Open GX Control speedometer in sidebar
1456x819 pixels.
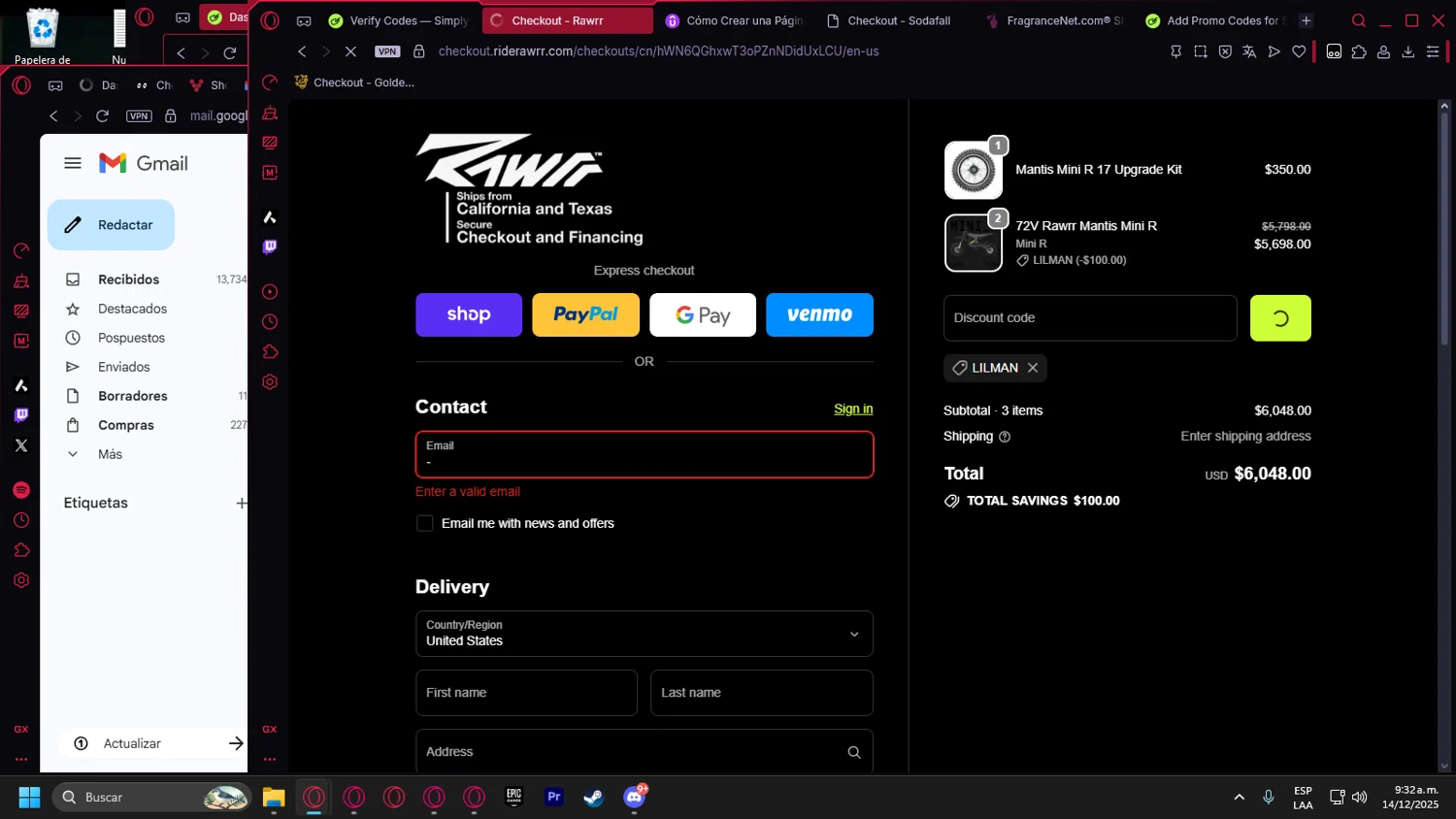(270, 82)
